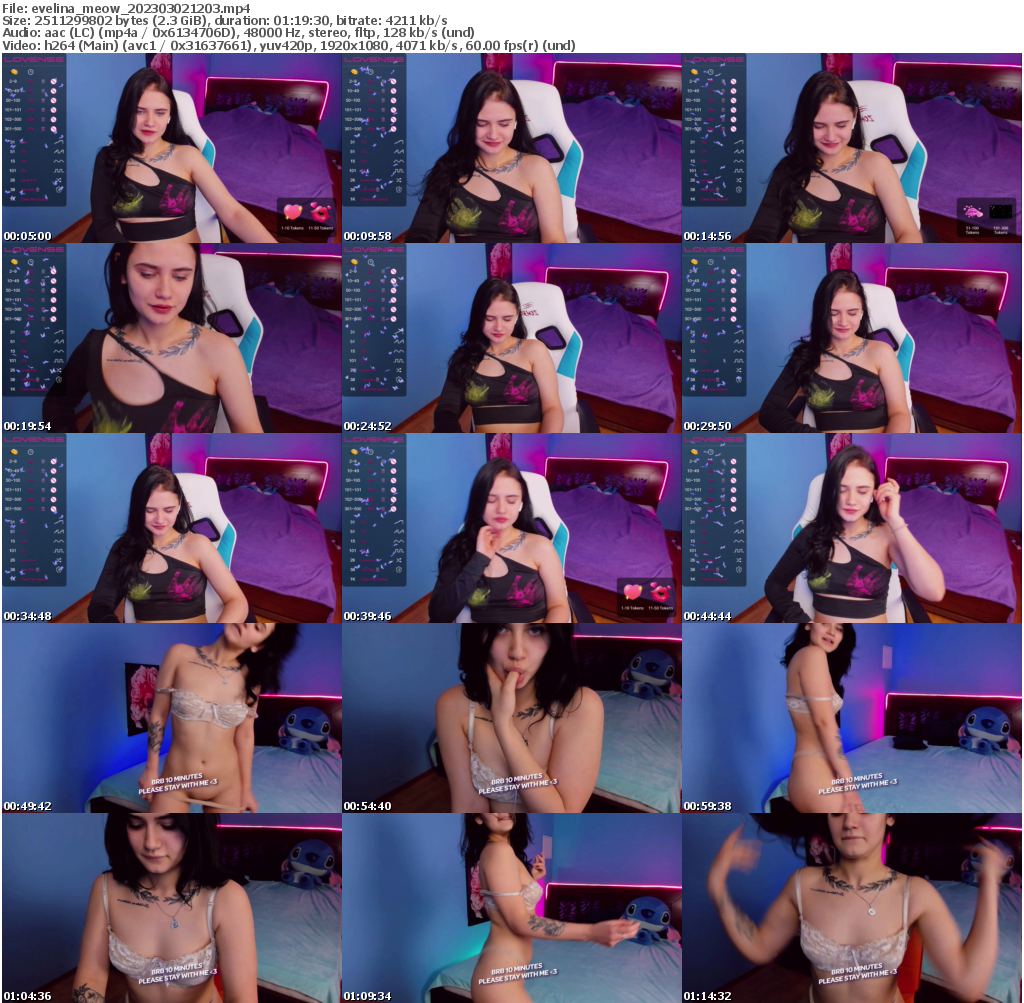This screenshot has height=1003, width=1024.
Task: Click the heart emoji for 1-10 Tokens
Action: [292, 212]
